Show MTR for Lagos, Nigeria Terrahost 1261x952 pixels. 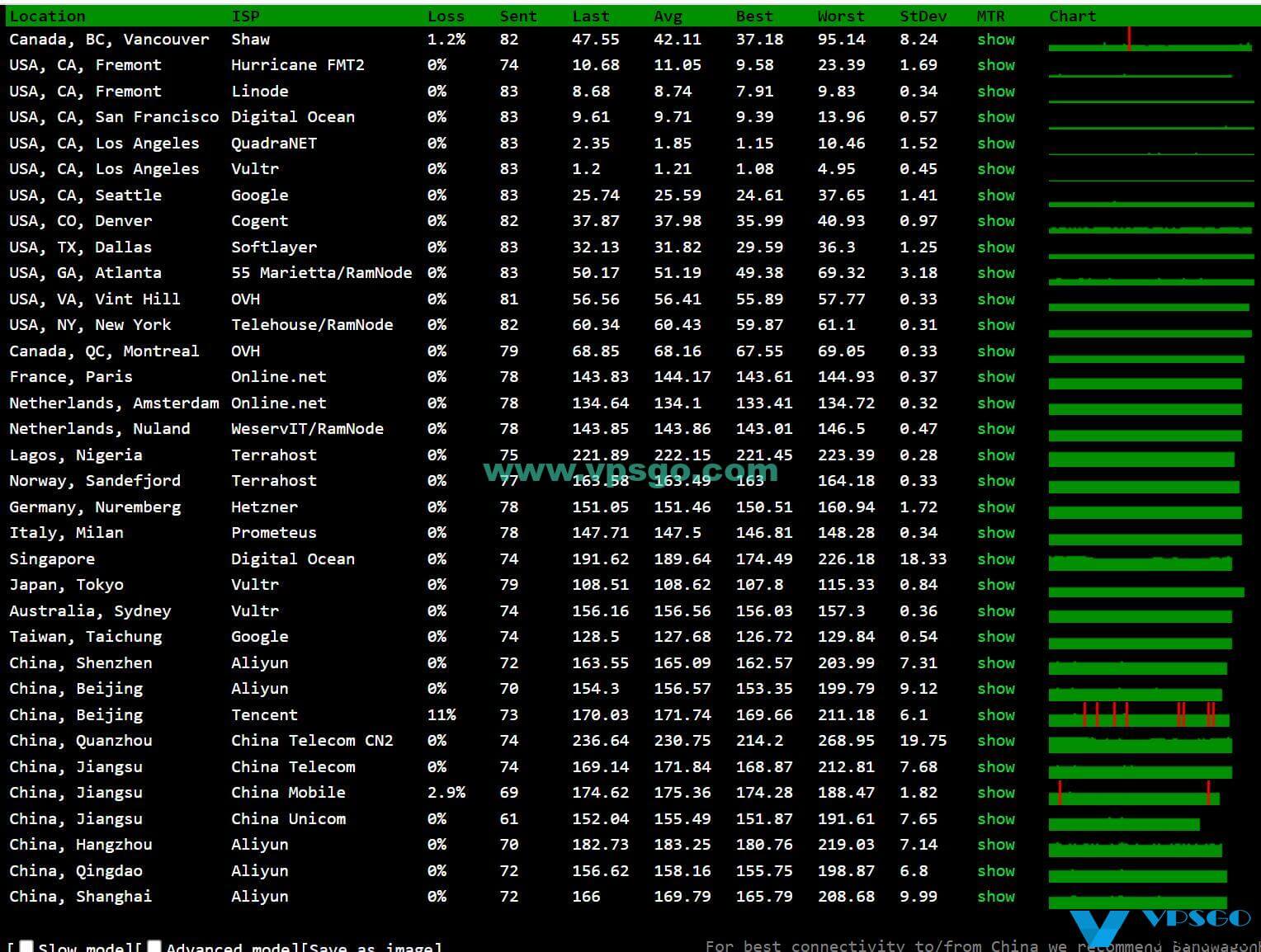coord(996,455)
